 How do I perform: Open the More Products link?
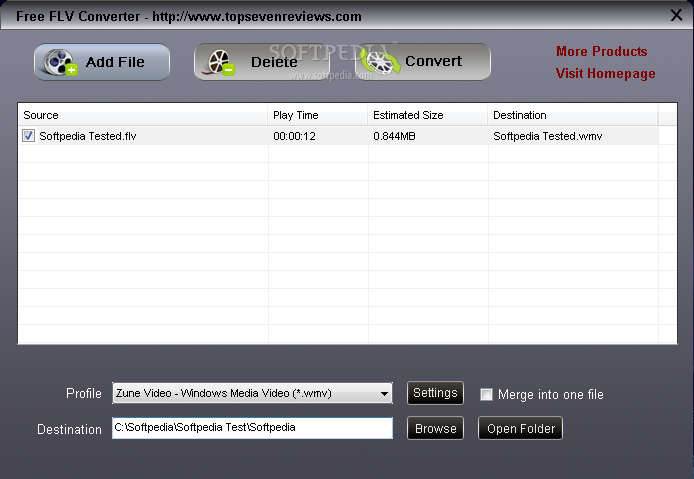pyautogui.click(x=601, y=51)
